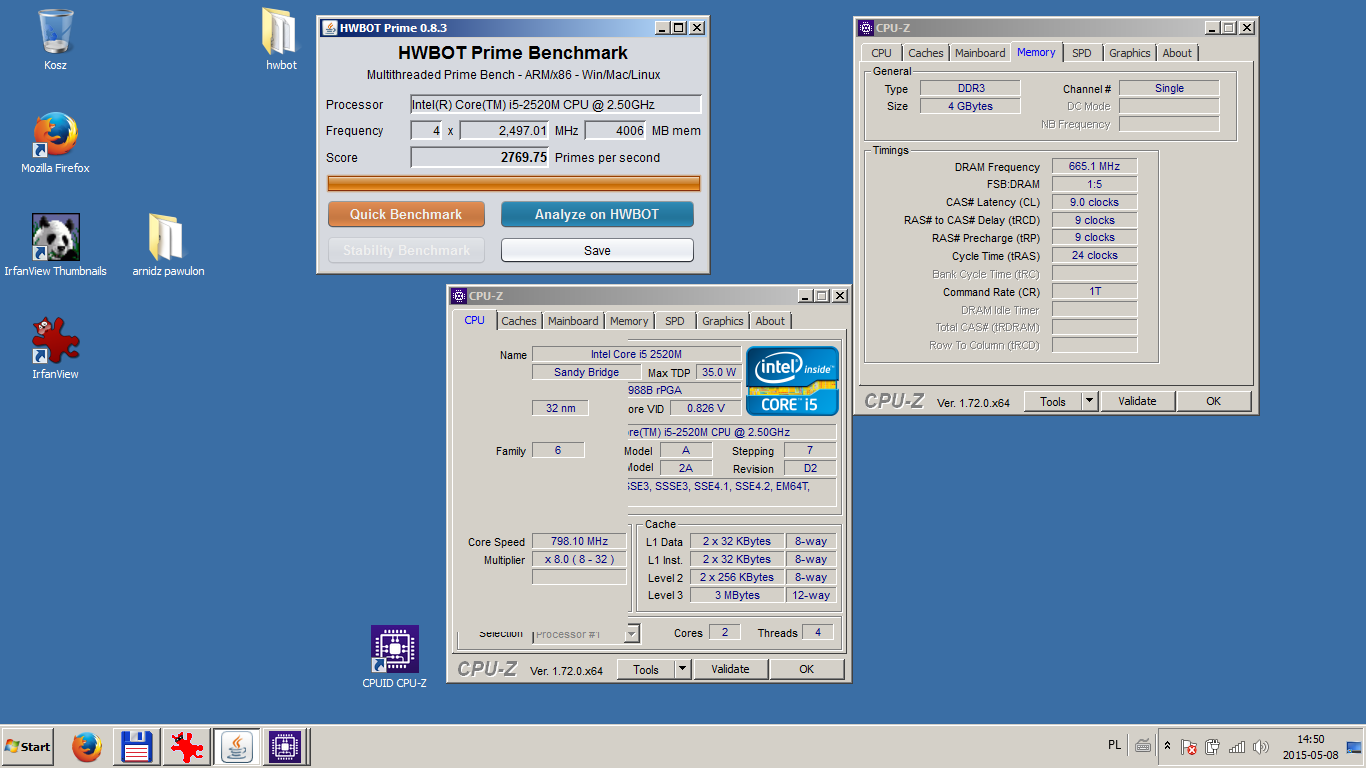
Task: Click the network signal tray icon
Action: pos(1237,747)
